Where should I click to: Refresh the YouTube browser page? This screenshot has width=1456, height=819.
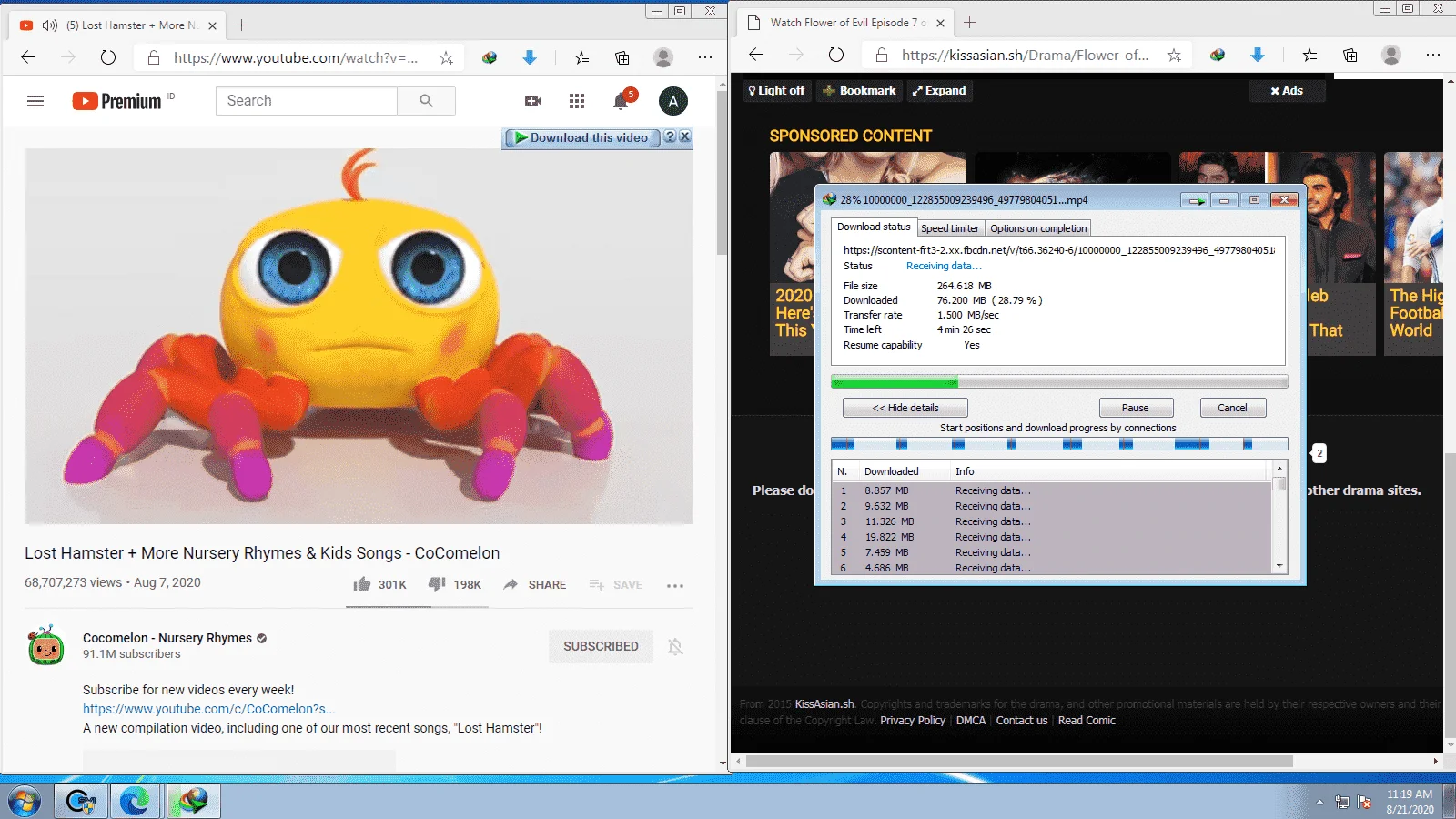pos(108,57)
